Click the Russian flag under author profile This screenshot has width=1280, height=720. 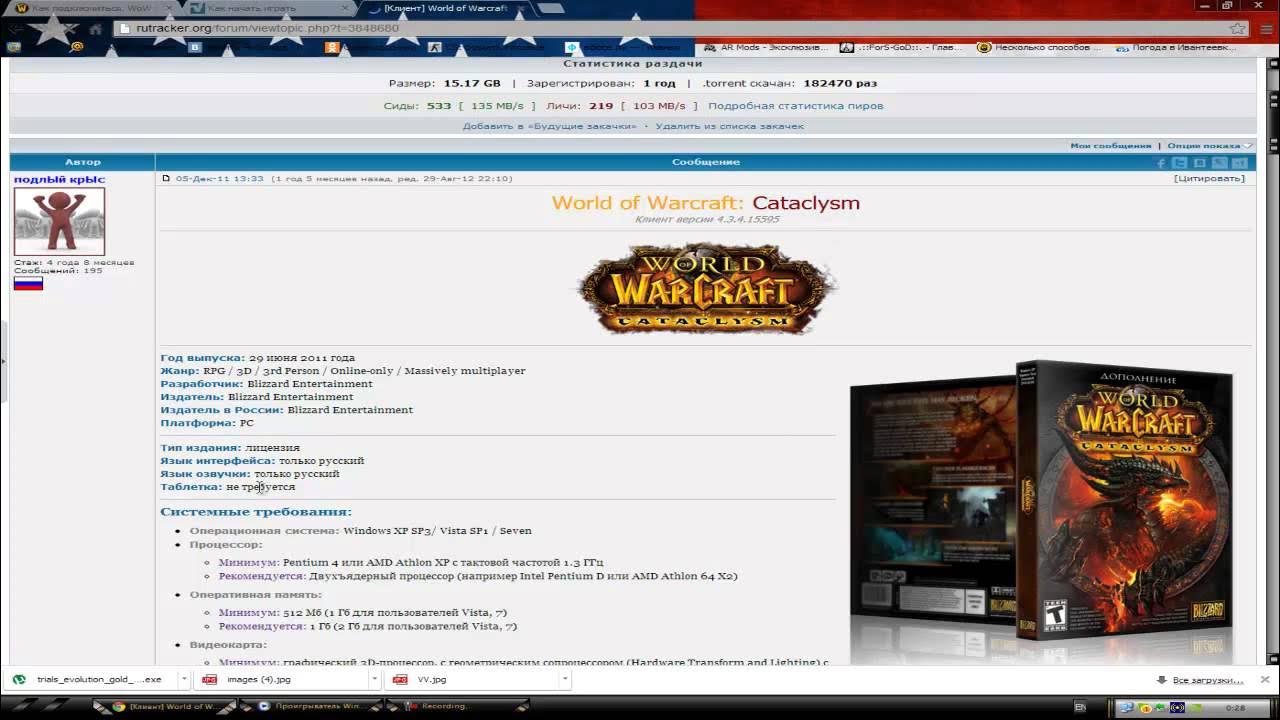[x=28, y=283]
